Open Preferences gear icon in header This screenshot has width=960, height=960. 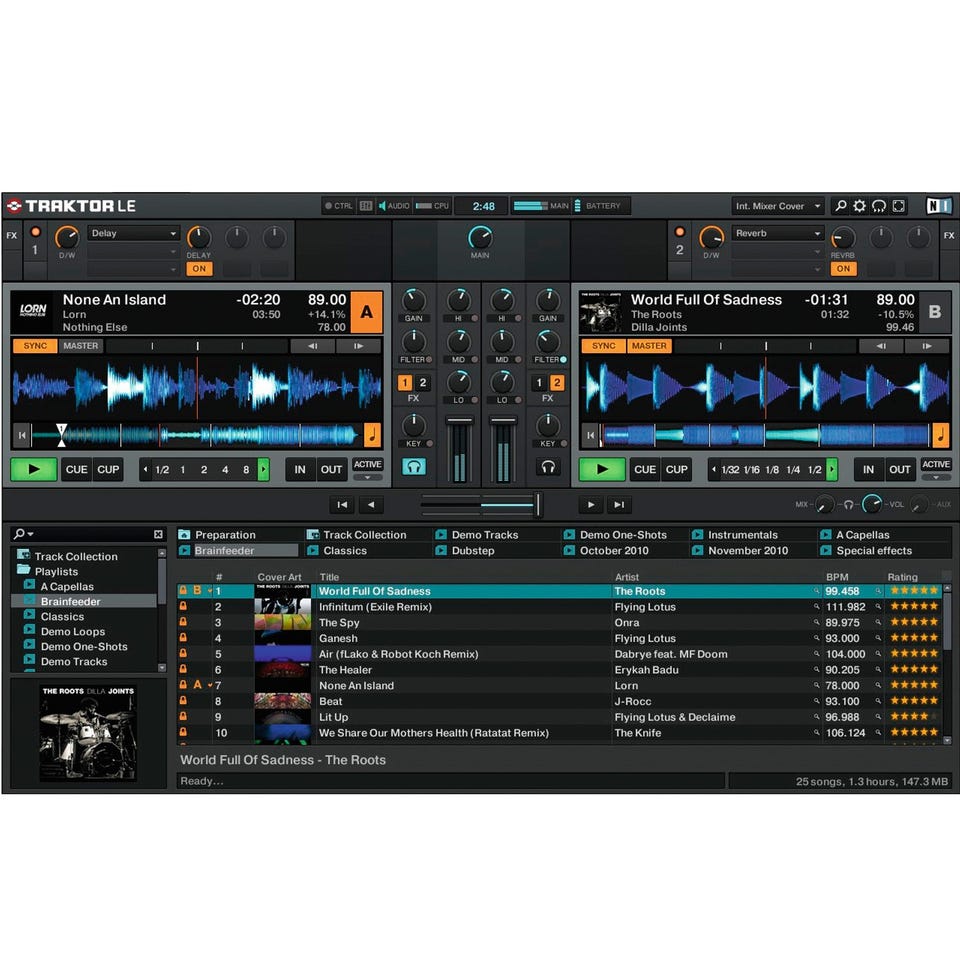coord(860,206)
